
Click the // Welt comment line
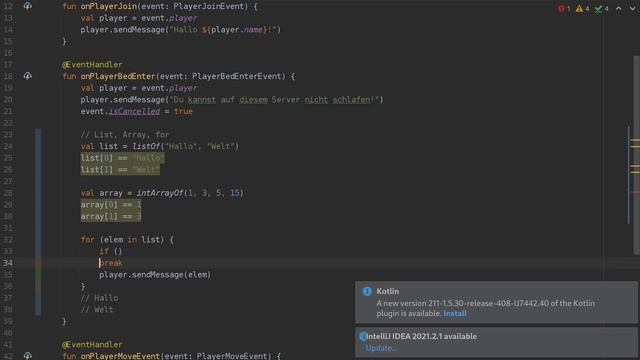[97, 310]
